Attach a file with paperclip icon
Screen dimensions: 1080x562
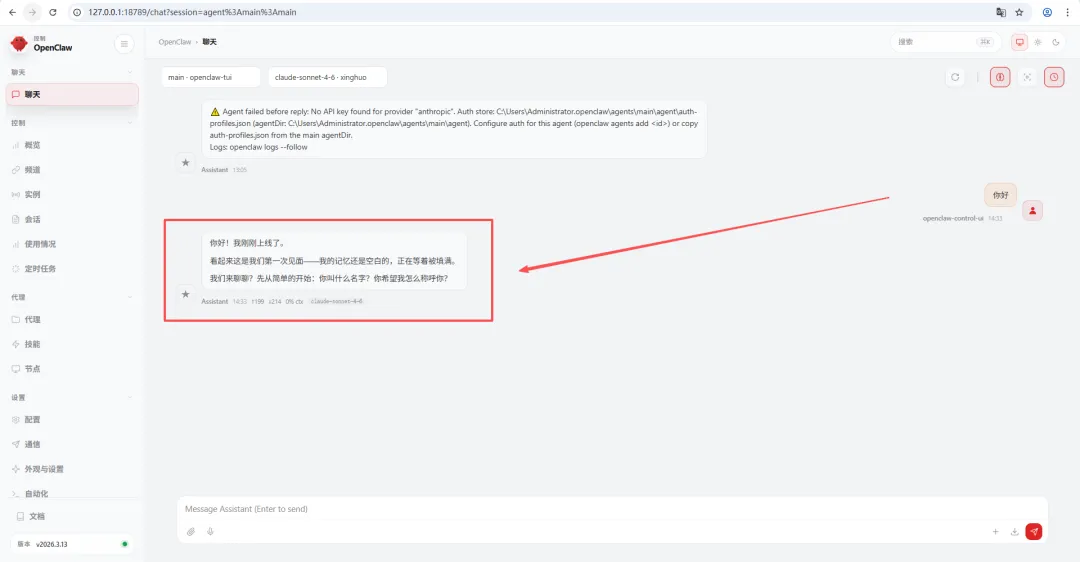pyautogui.click(x=191, y=532)
